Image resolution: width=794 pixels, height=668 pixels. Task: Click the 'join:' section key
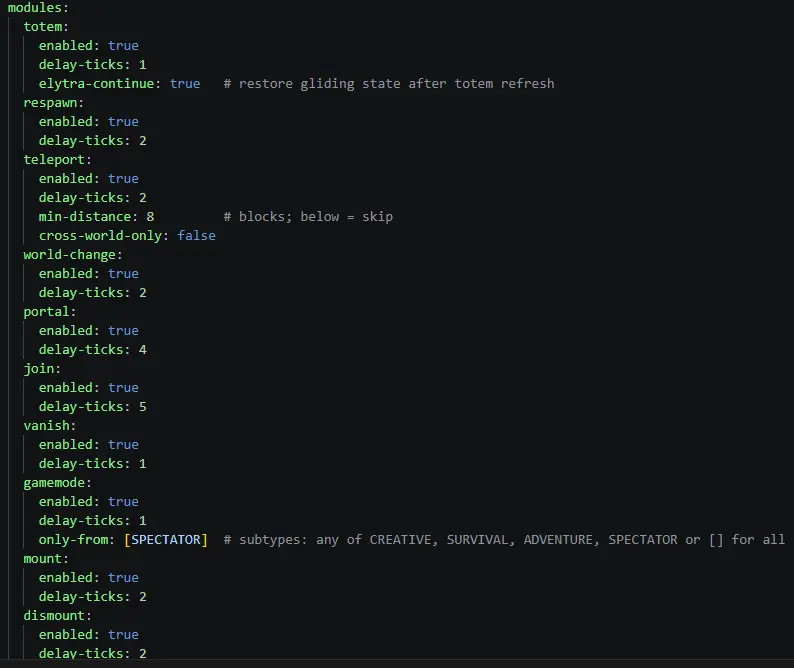(x=42, y=369)
